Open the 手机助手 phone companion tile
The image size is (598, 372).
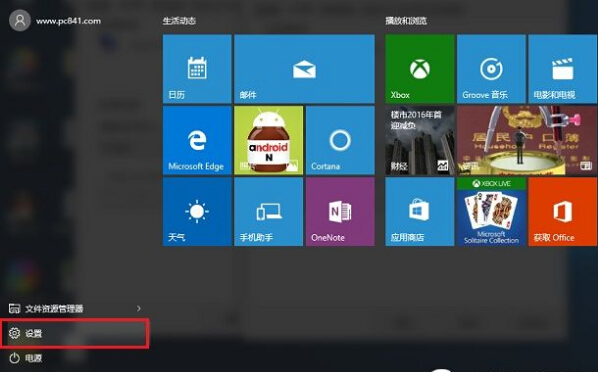tap(268, 212)
